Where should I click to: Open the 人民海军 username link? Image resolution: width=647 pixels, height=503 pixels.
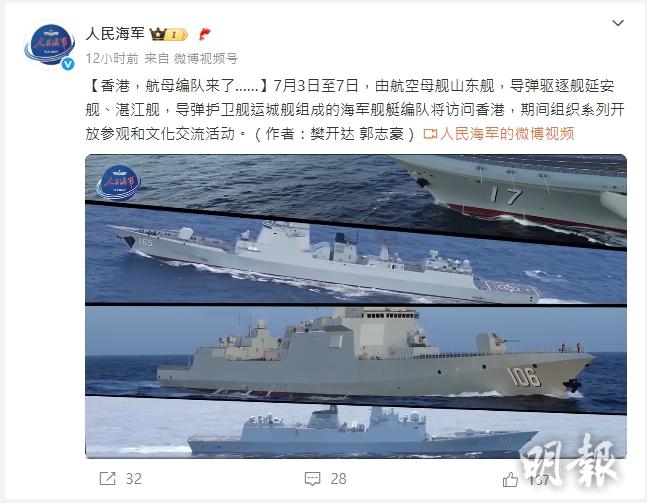[115, 34]
